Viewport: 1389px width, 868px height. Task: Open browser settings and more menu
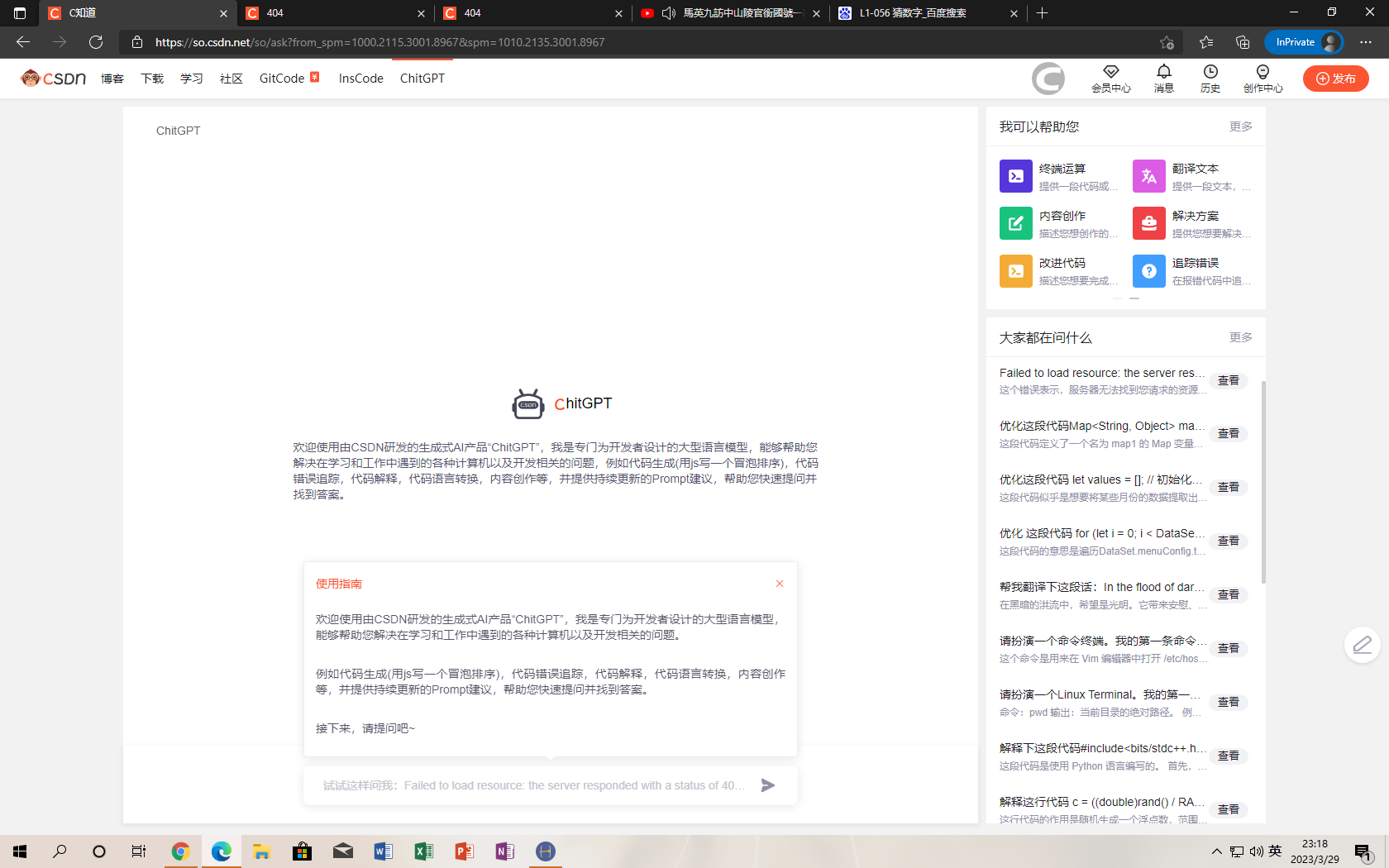click(1366, 42)
